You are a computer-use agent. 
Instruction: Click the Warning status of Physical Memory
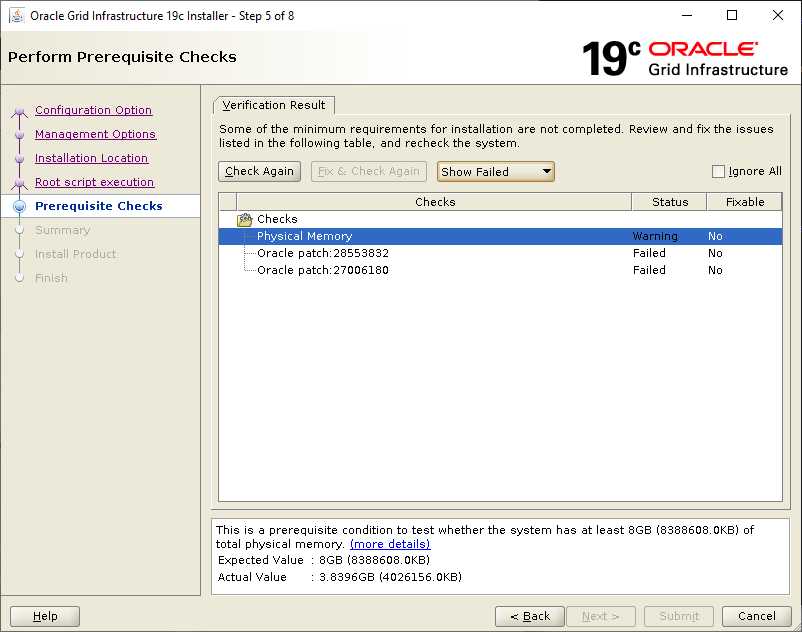[655, 236]
